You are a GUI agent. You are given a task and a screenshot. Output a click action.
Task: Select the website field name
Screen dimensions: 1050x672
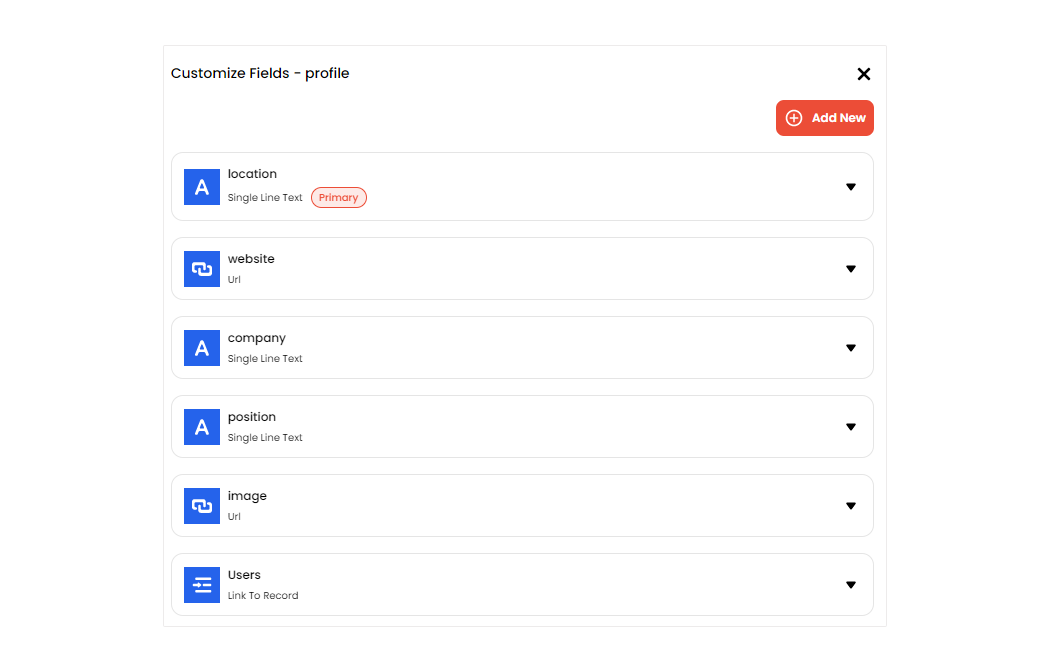point(251,259)
